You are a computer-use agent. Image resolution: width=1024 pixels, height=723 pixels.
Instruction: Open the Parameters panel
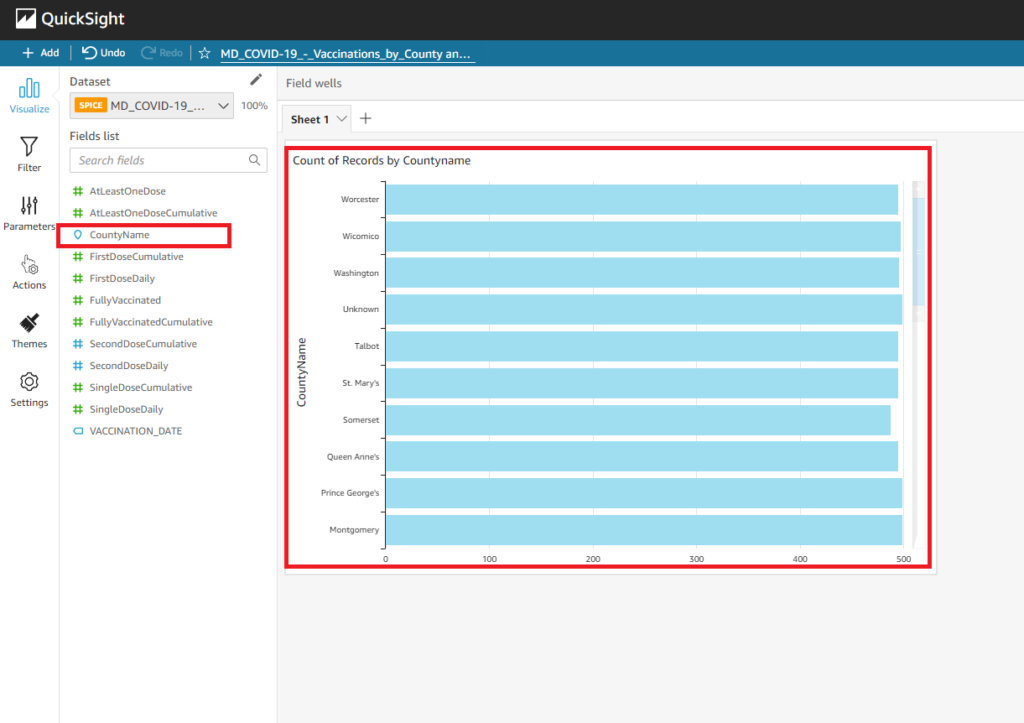[x=29, y=213]
